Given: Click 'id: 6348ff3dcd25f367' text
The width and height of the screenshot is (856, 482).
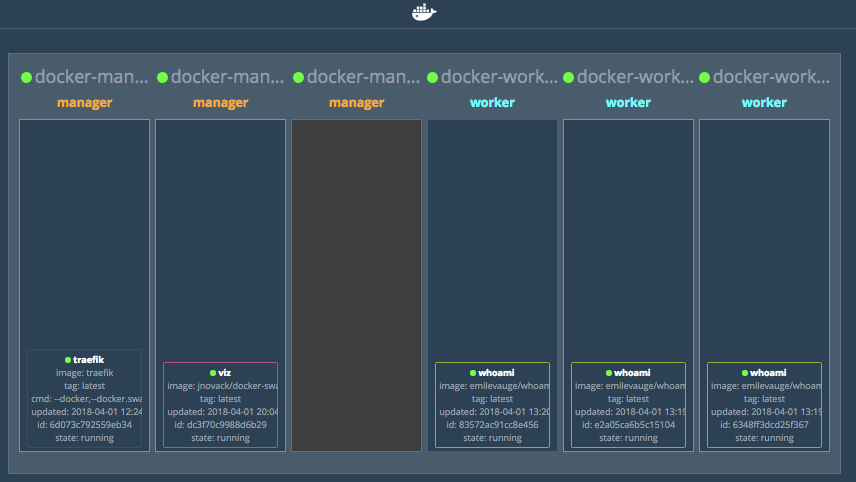Looking at the screenshot, I should coord(764,425).
